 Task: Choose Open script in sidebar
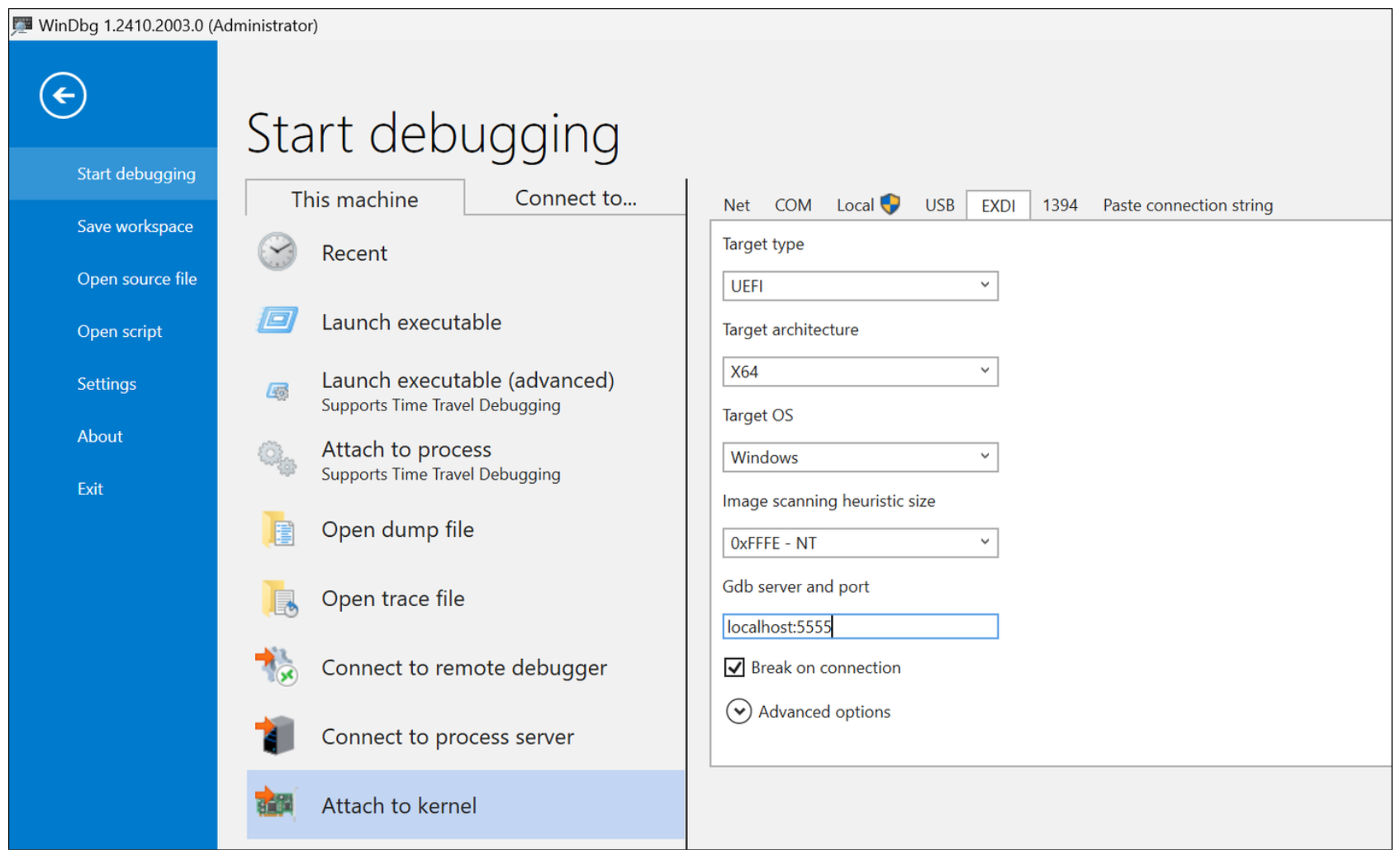pos(113,331)
